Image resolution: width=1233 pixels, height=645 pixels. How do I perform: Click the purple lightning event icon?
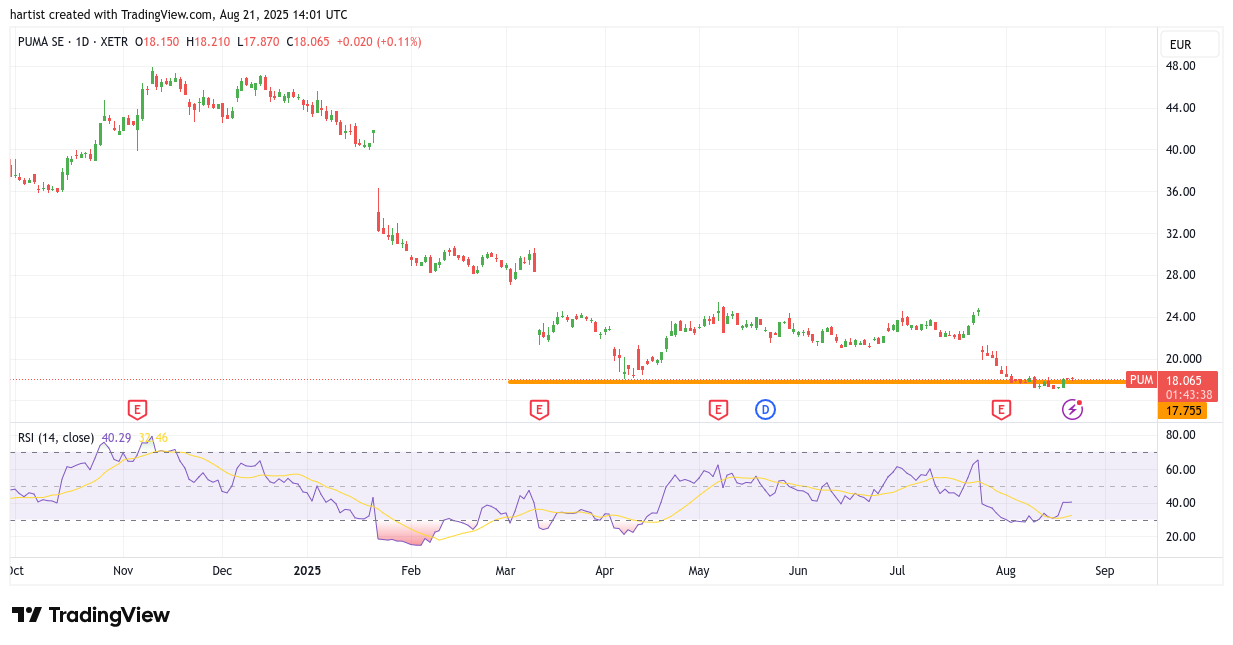pos(1072,408)
